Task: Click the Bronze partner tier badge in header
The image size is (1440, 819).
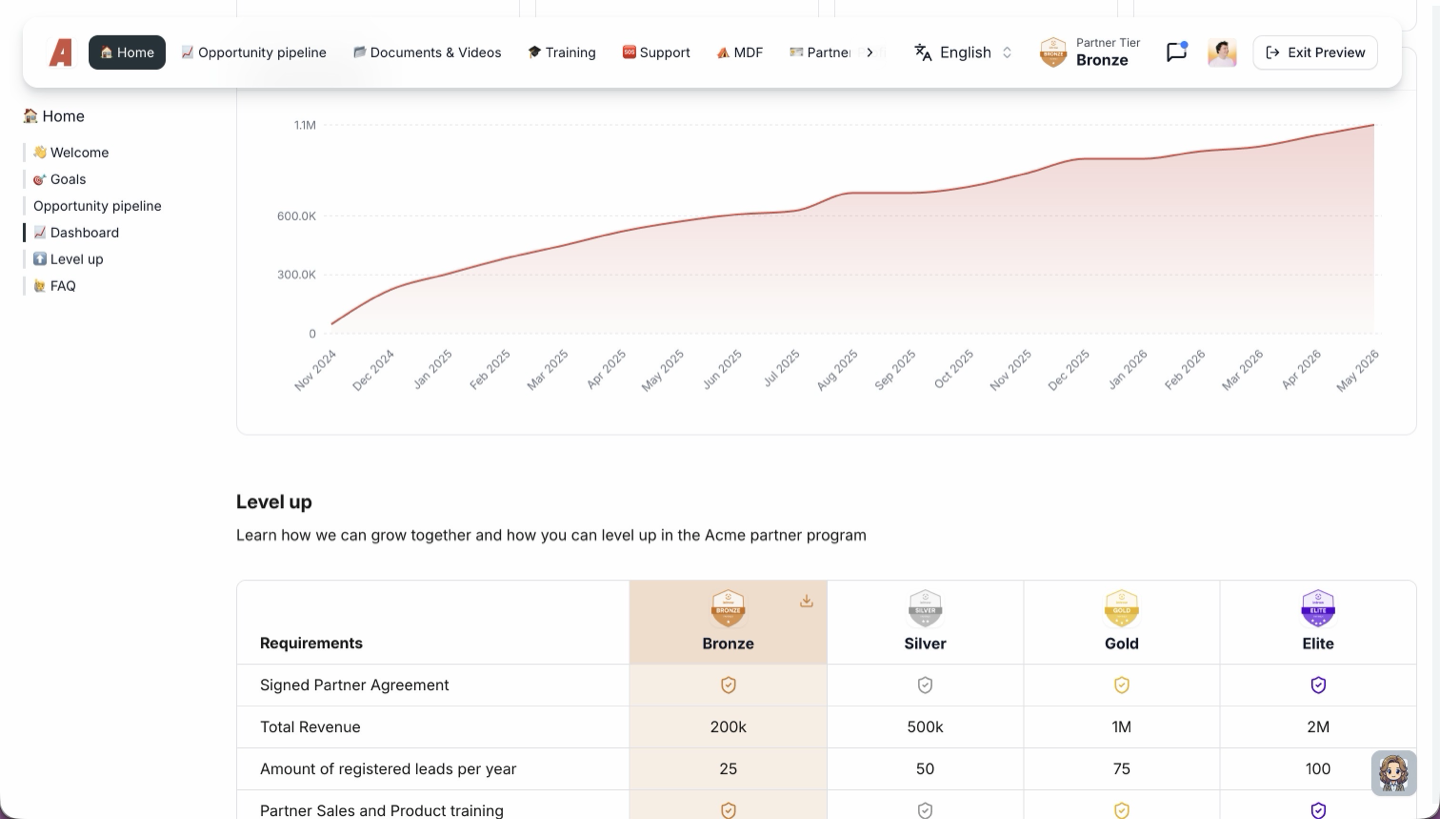Action: pyautogui.click(x=1053, y=52)
